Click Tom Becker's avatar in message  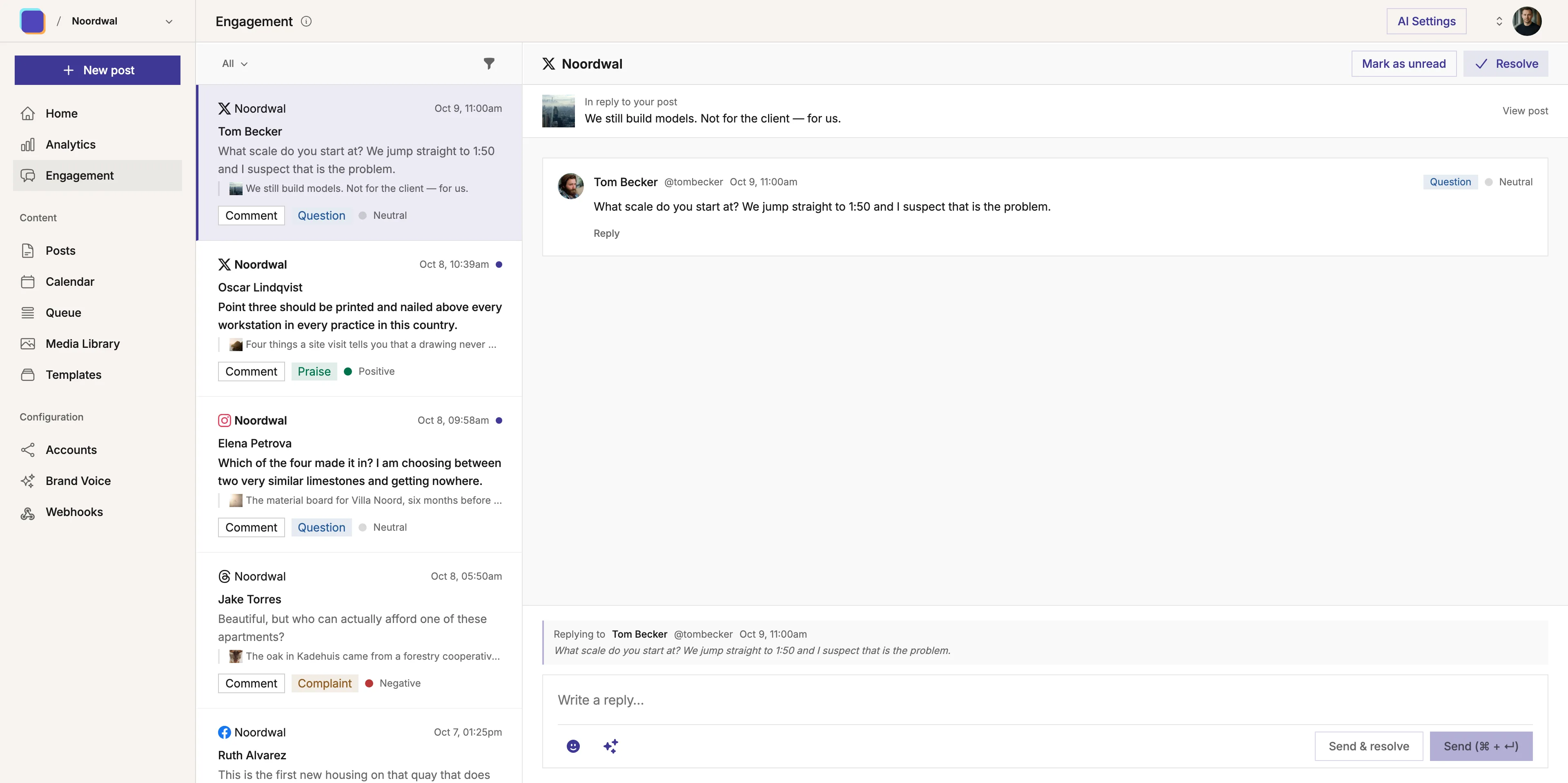[x=570, y=186]
